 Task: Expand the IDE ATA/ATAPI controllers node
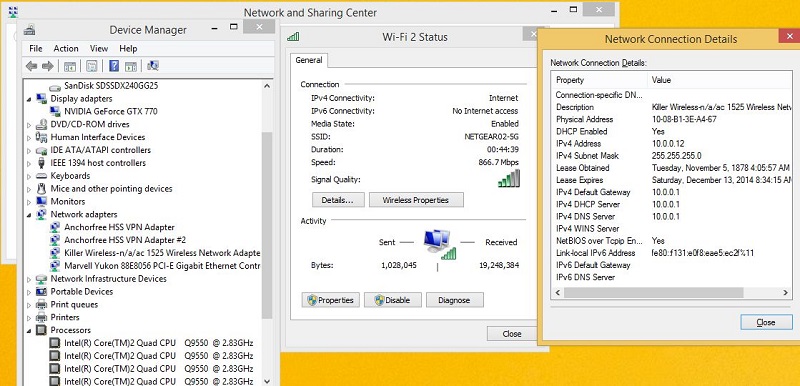pos(29,150)
